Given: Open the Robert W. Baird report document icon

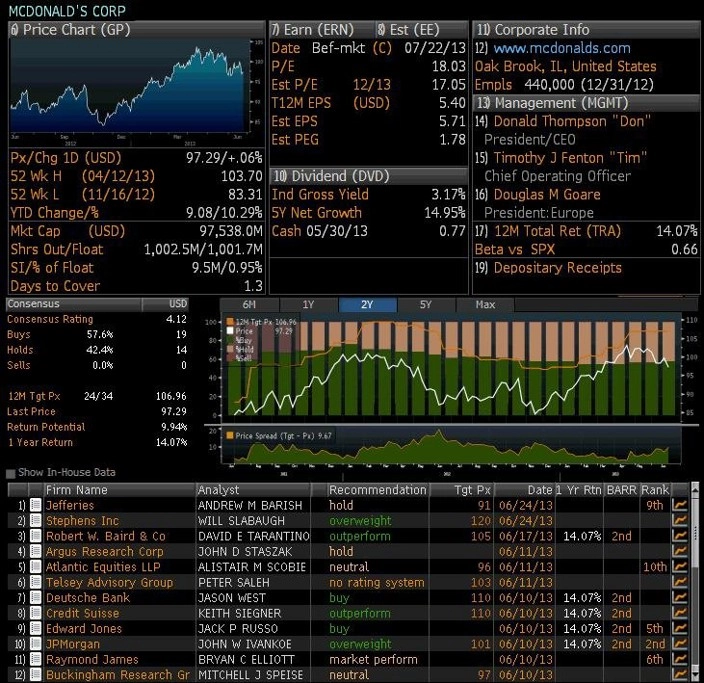Looking at the screenshot, I should (35, 536).
